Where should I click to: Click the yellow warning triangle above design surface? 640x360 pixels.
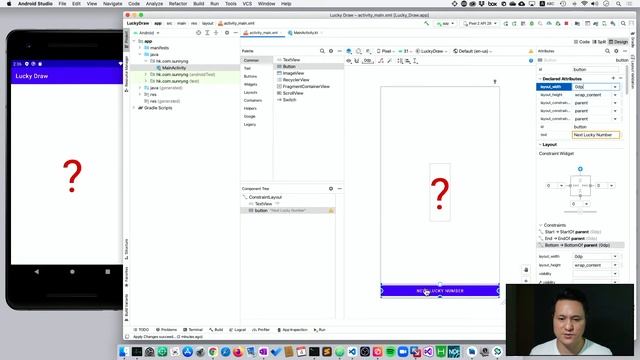click(531, 51)
